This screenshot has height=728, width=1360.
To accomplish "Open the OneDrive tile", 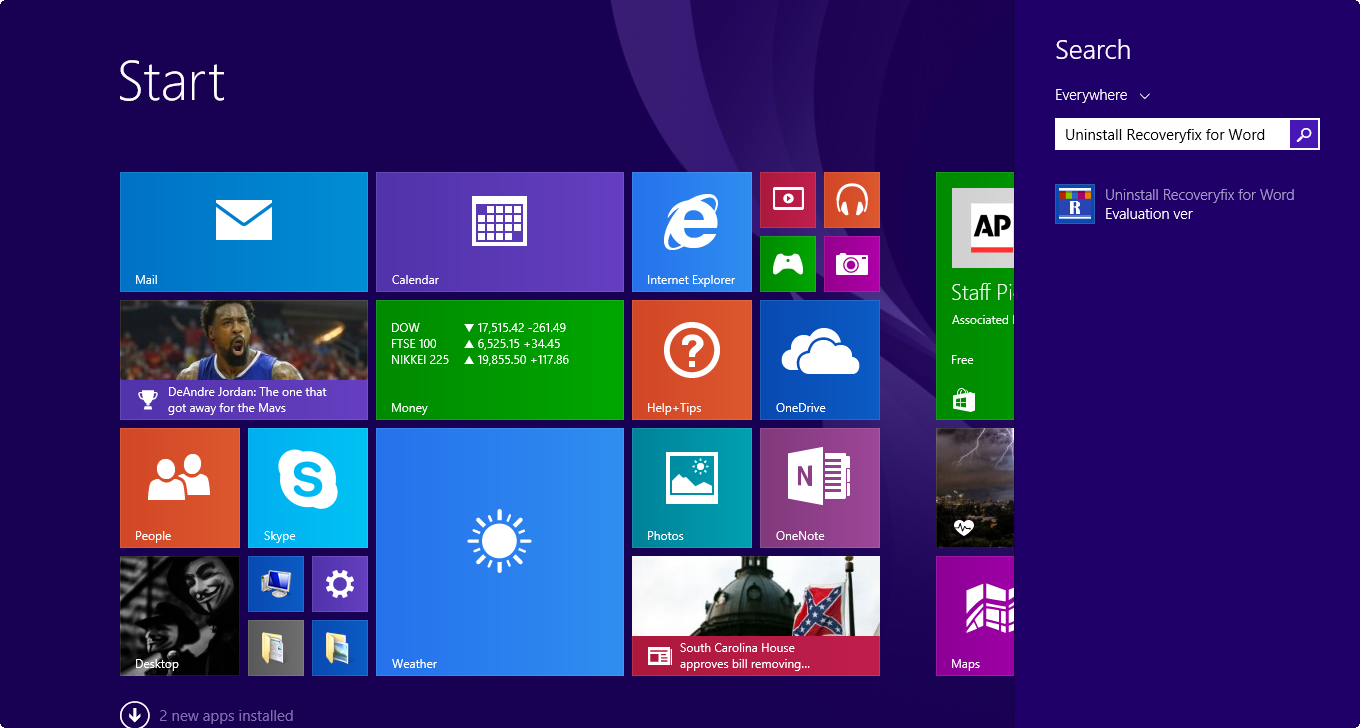I will click(x=820, y=360).
